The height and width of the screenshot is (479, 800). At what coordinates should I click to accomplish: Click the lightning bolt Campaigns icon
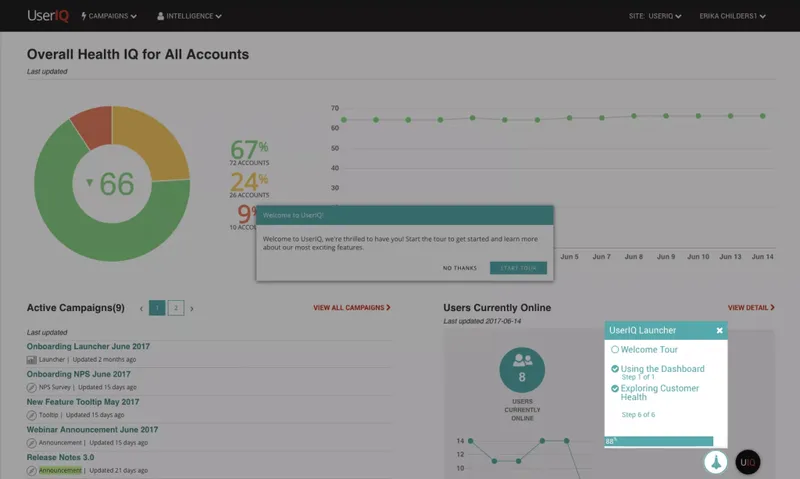point(84,16)
